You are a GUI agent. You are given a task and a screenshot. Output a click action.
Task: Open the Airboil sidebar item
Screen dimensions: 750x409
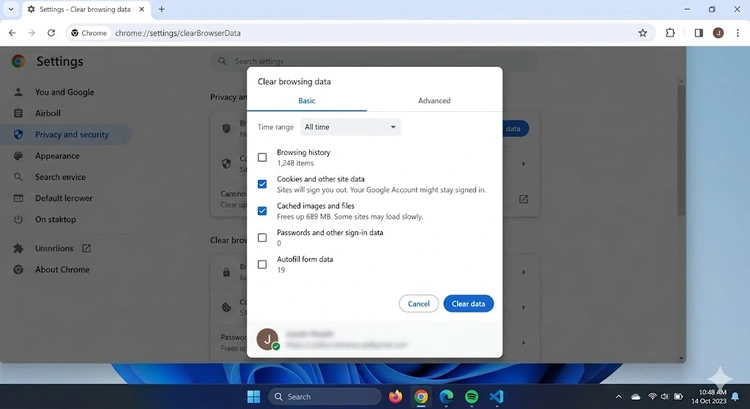(x=48, y=113)
